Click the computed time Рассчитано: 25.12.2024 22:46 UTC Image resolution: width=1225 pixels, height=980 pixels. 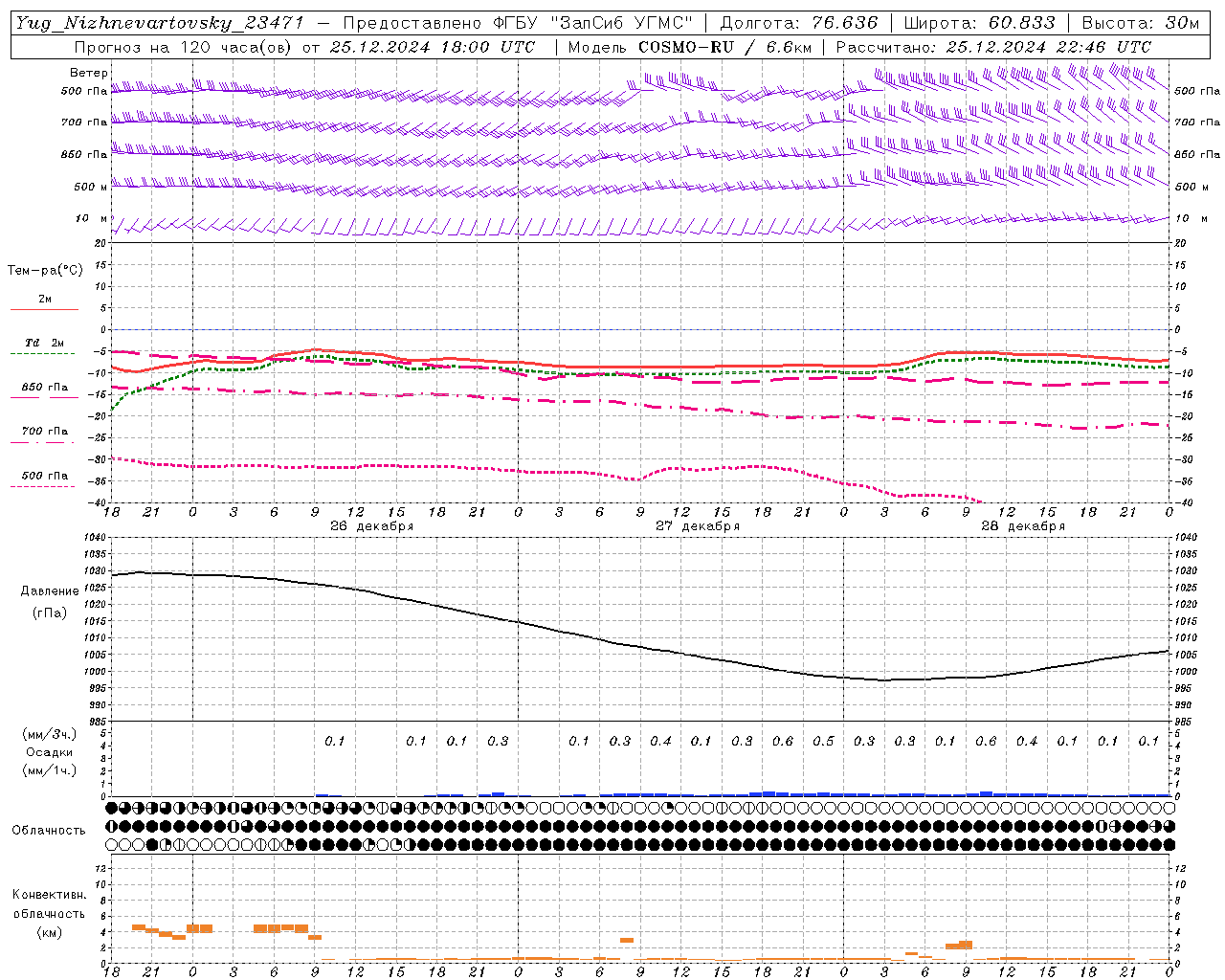point(993,47)
